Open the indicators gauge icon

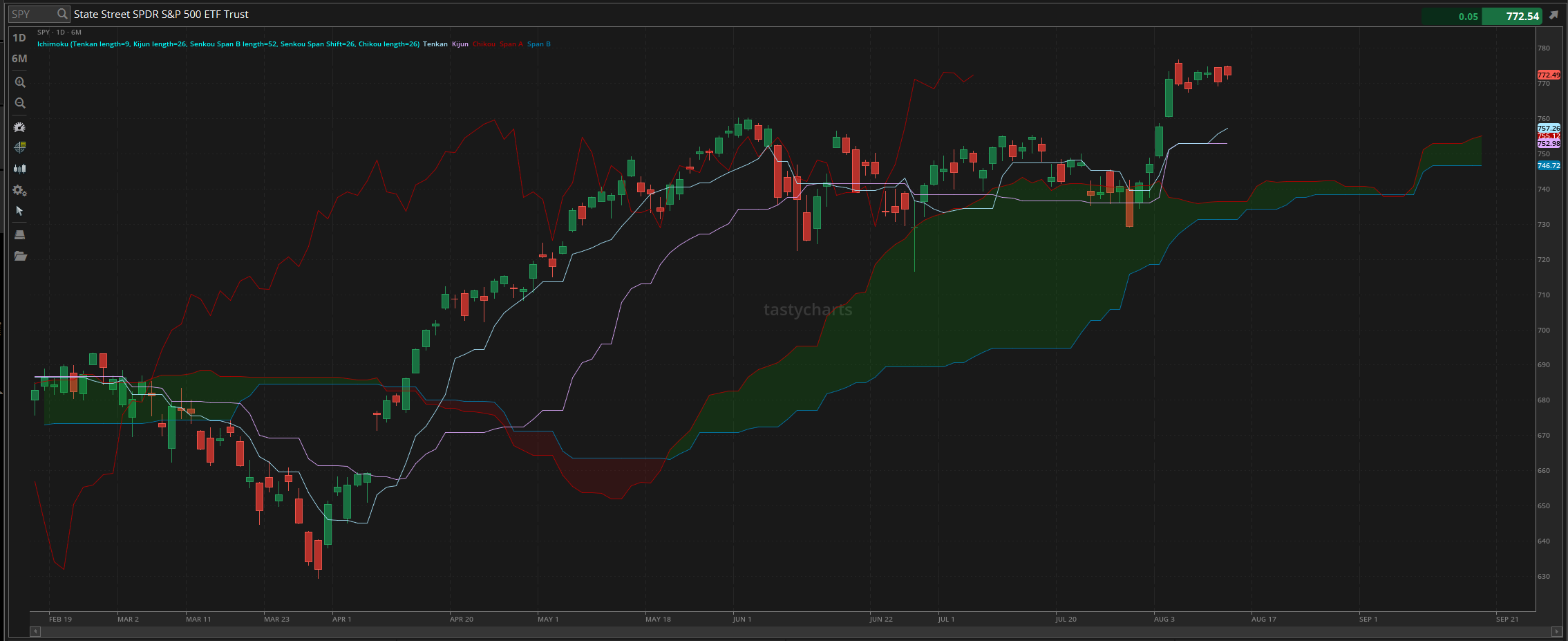(20, 127)
